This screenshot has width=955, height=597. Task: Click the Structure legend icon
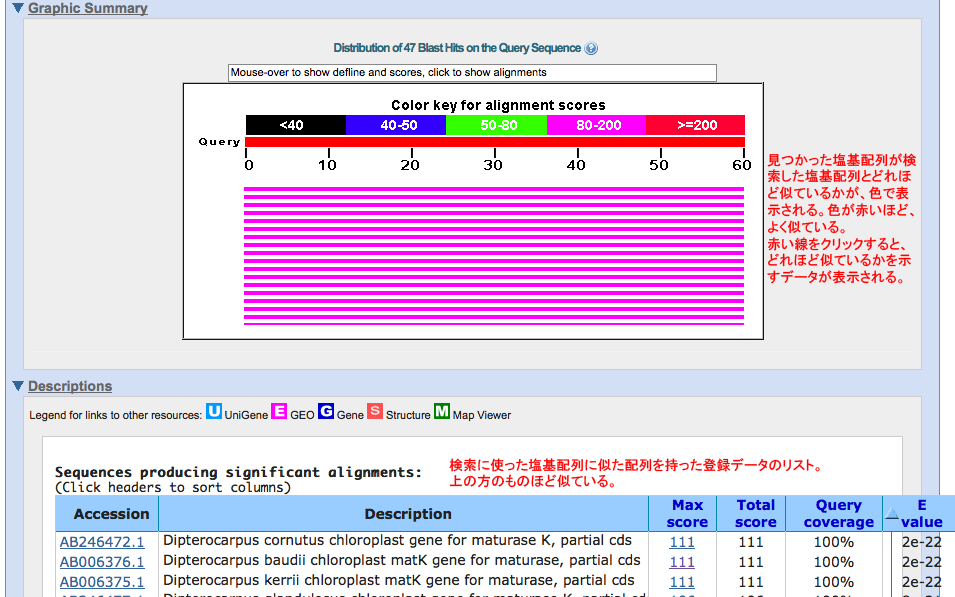click(x=375, y=412)
